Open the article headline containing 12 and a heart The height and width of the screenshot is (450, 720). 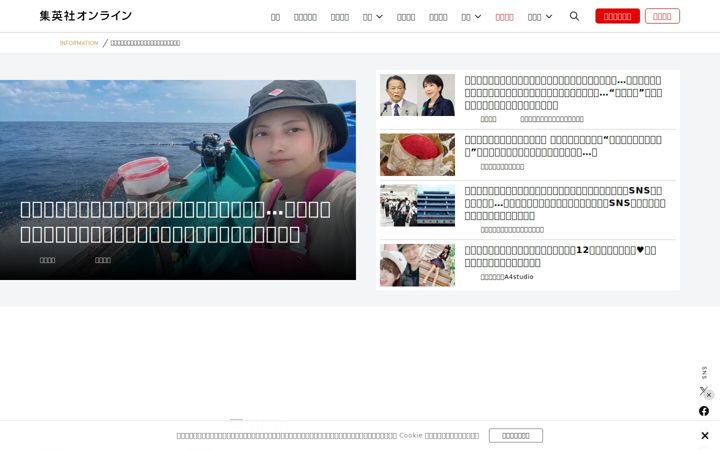pyautogui.click(x=560, y=256)
